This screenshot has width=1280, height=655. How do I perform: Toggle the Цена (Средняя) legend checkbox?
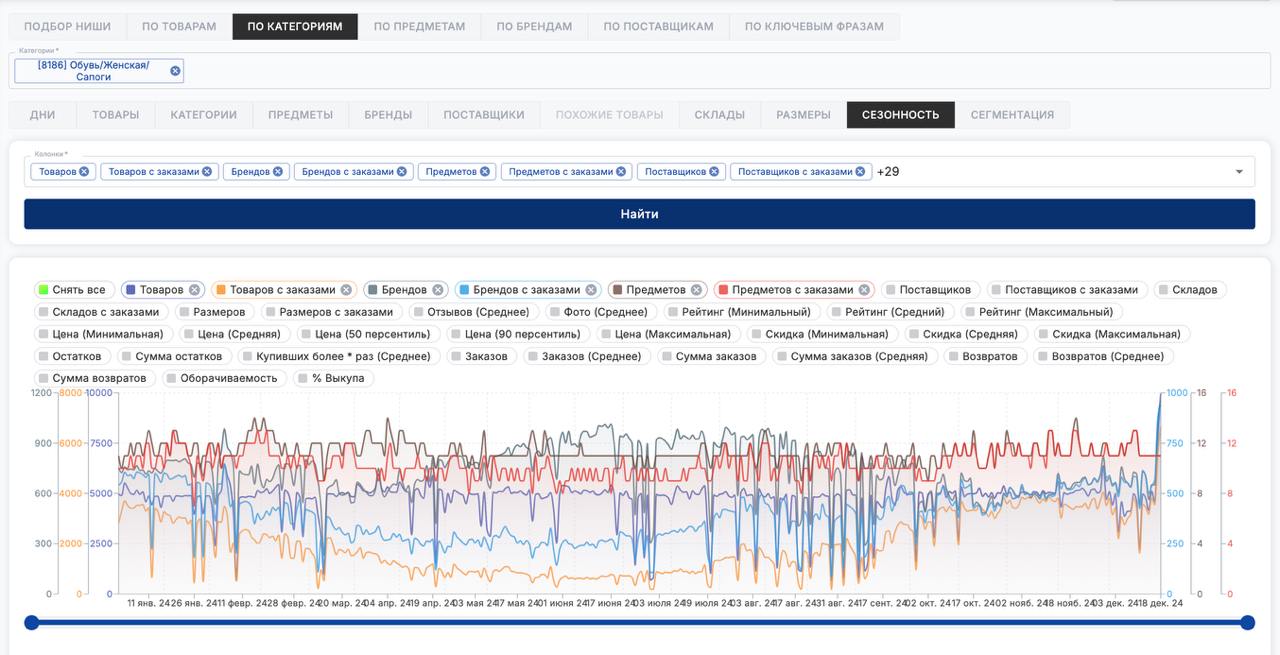189,334
